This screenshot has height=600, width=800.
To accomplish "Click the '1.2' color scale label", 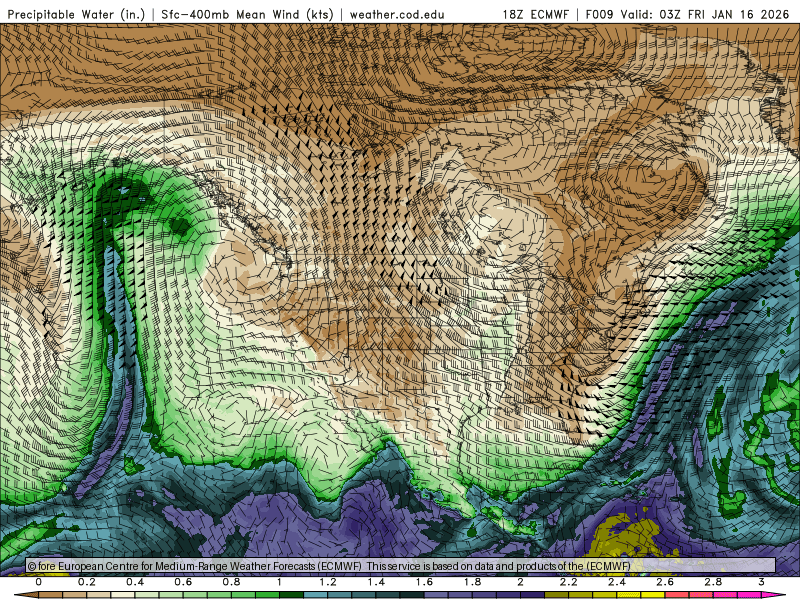I will (x=328, y=582).
